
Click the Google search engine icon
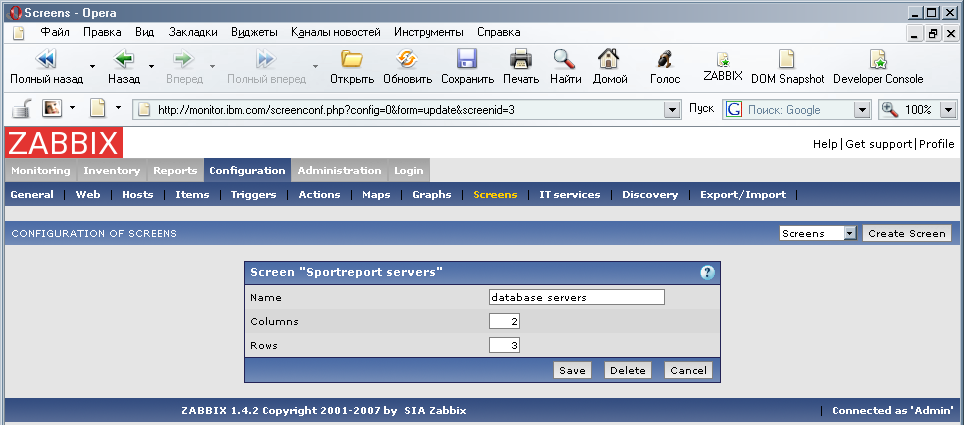tap(733, 110)
